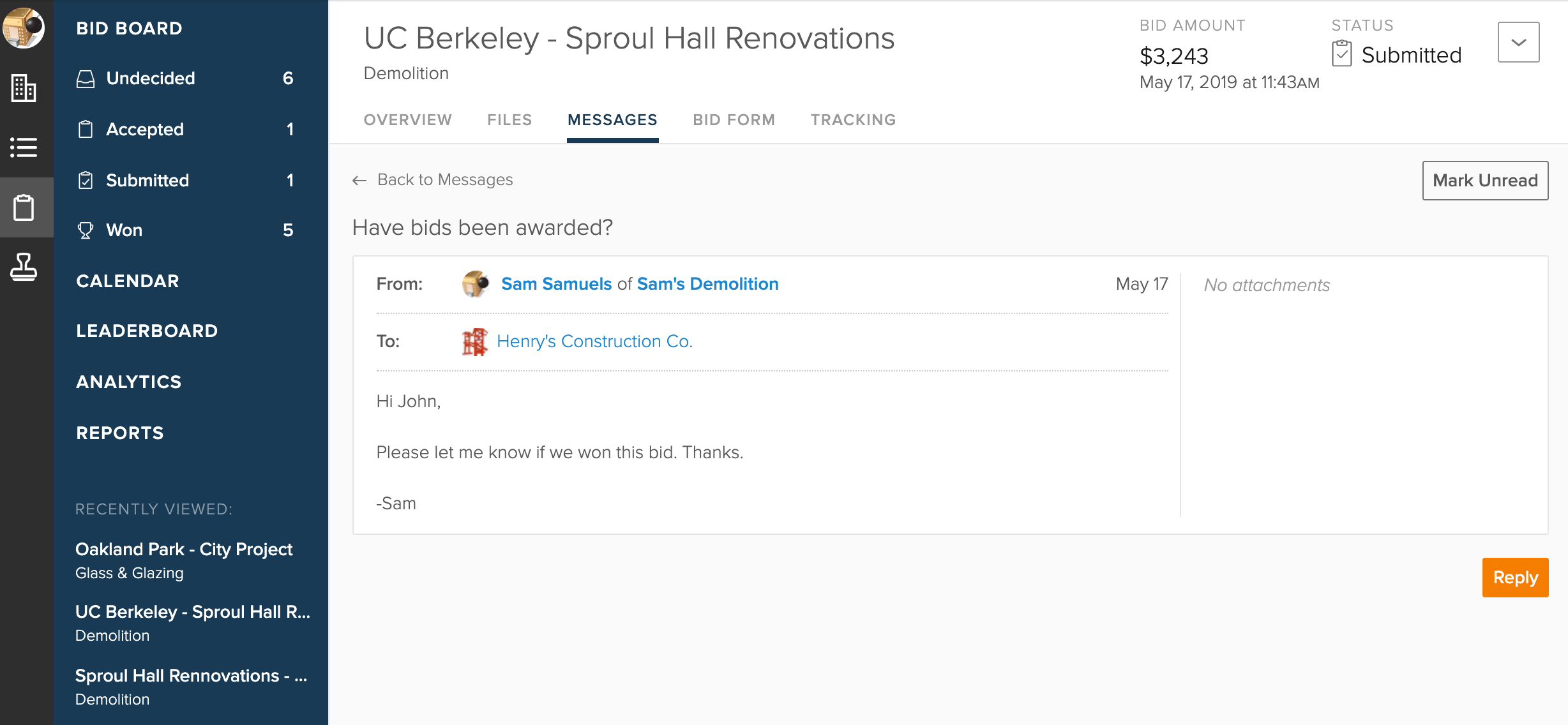Click the user avatar in the top-left corner

24,27
